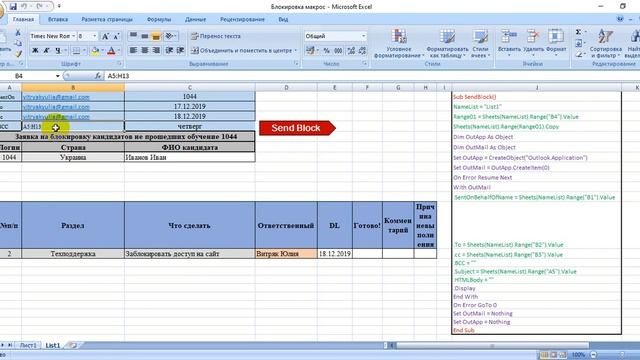The width and height of the screenshot is (640, 360).
Task: Open the email link beside 1044
Action: click(56, 97)
